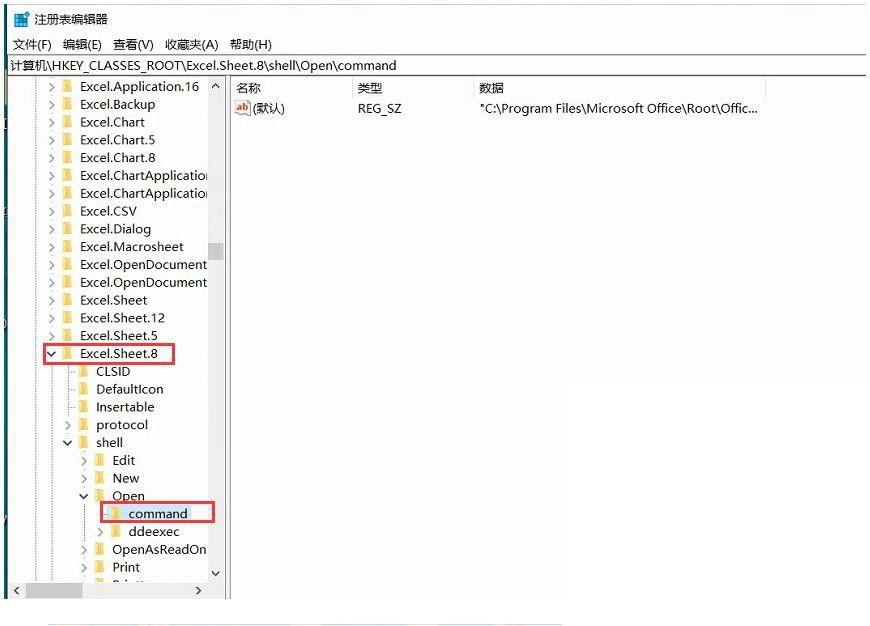870x626 pixels.
Task: Click the (默认) string value icon
Action: (242, 108)
